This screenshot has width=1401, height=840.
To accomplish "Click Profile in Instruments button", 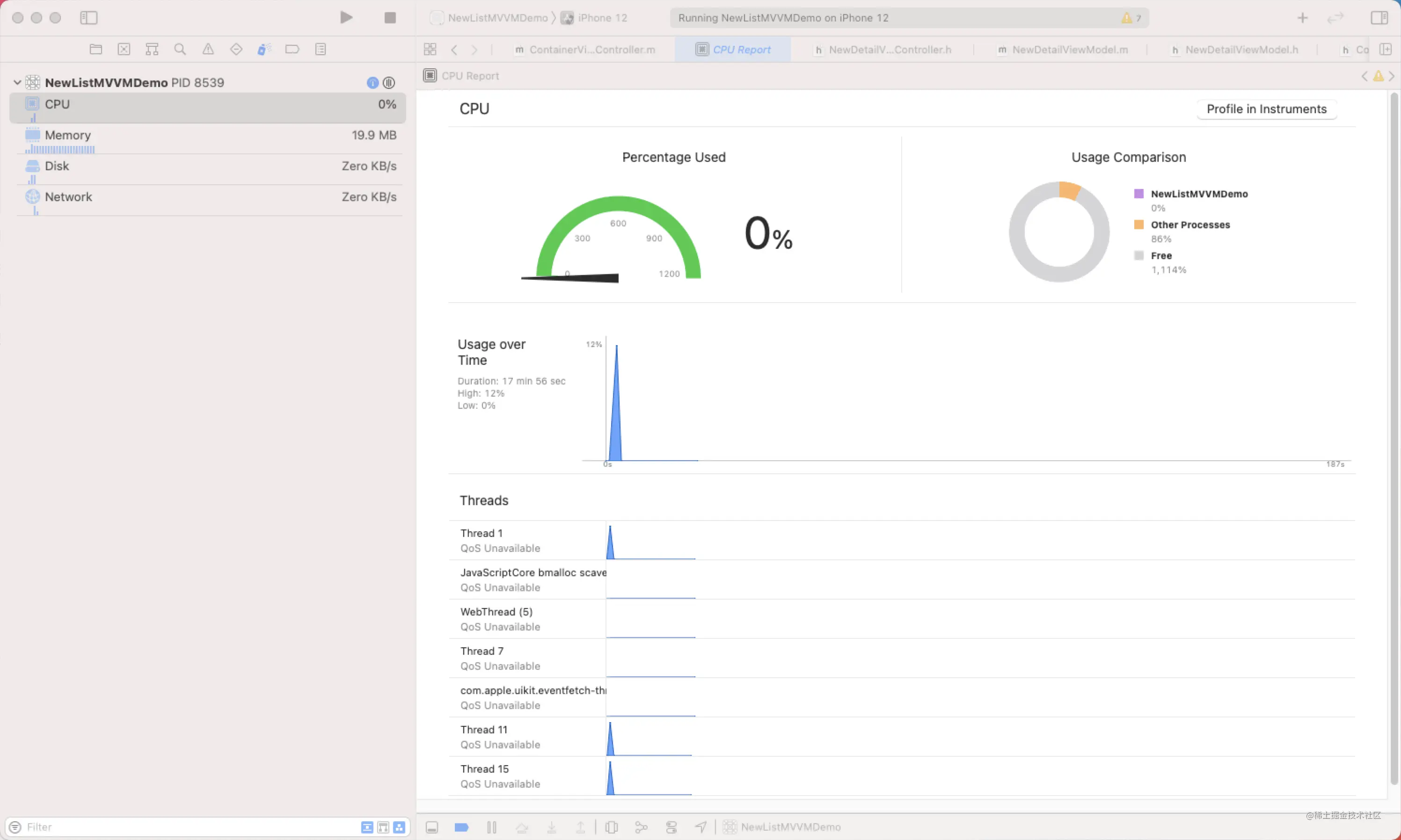I will [1266, 109].
